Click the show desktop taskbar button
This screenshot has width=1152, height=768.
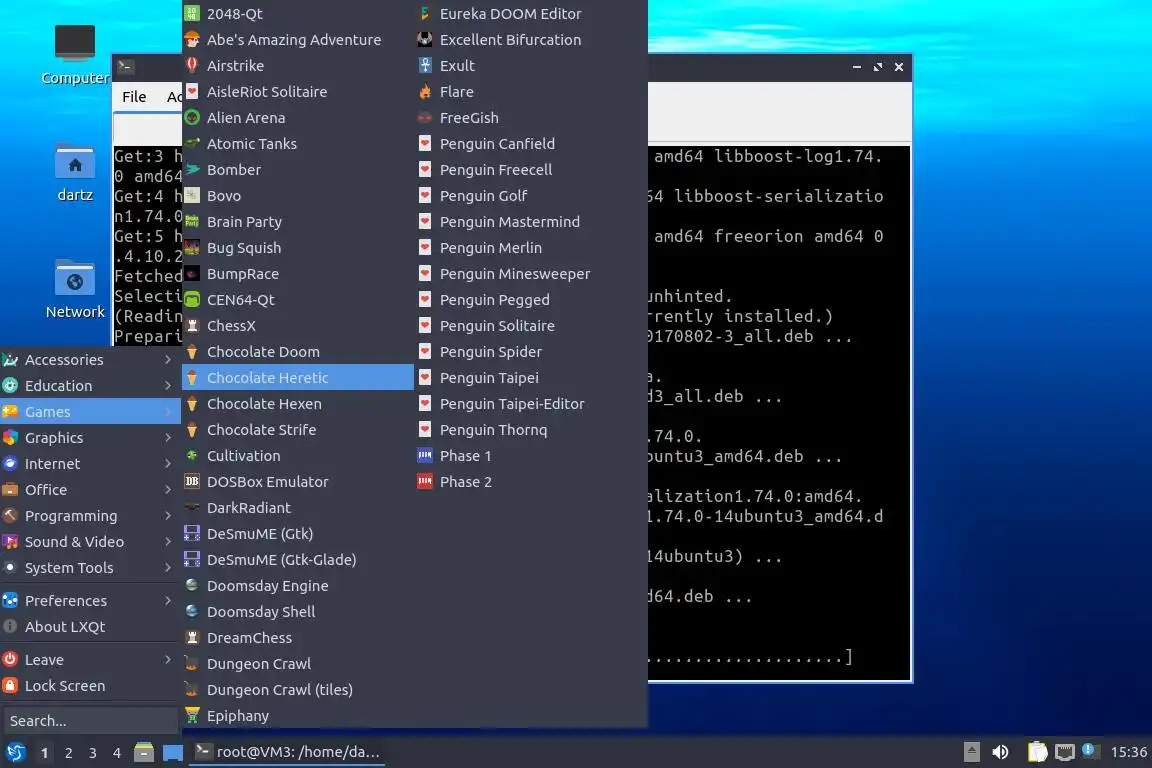(173, 753)
